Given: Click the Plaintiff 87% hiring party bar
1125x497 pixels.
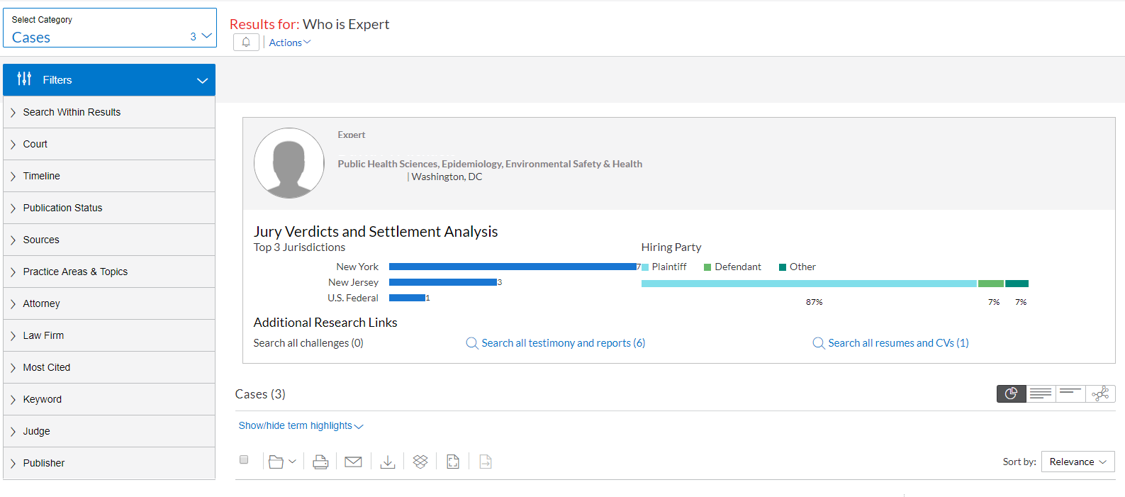Looking at the screenshot, I should pos(809,284).
